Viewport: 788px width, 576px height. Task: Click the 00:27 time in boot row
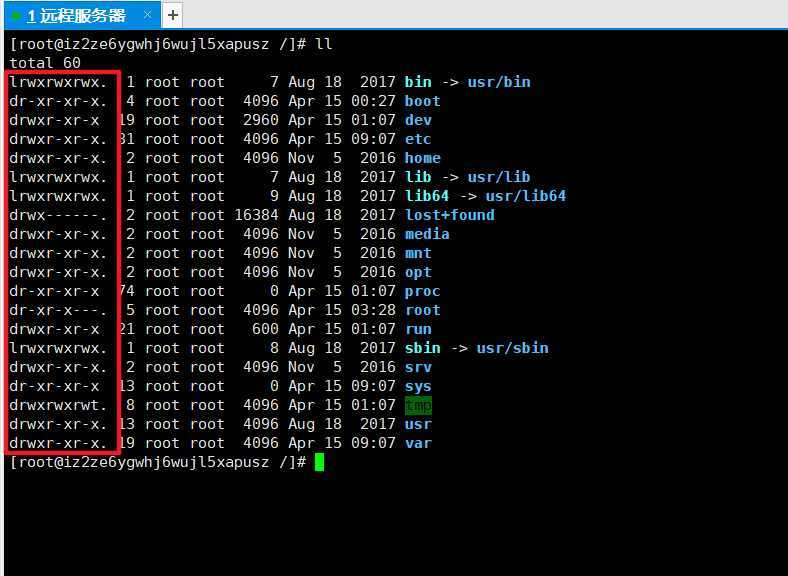coord(373,101)
